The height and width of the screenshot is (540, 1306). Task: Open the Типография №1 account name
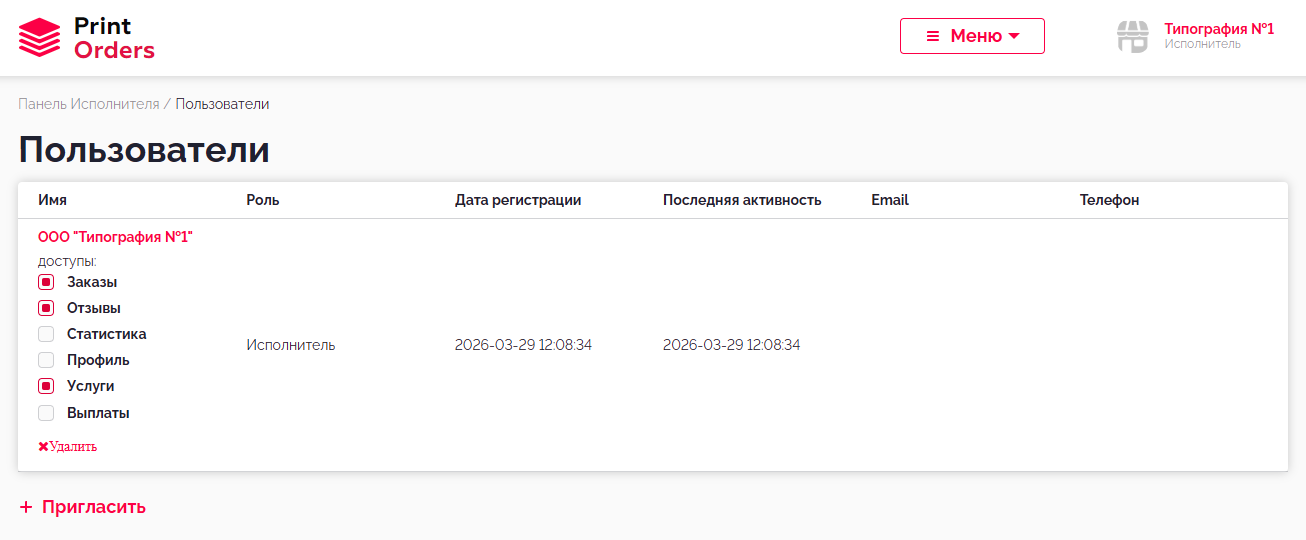coord(1218,29)
